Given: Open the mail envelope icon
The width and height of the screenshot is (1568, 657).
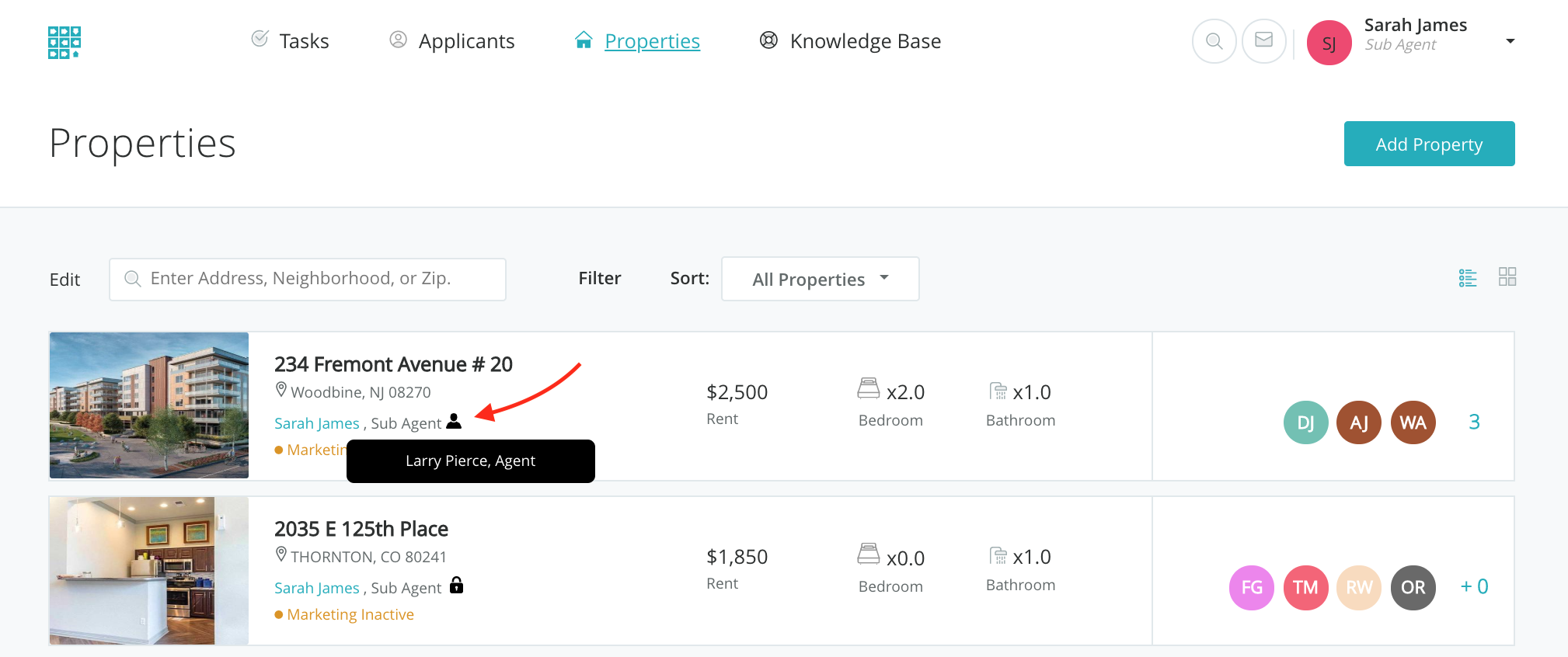Looking at the screenshot, I should [x=1263, y=41].
